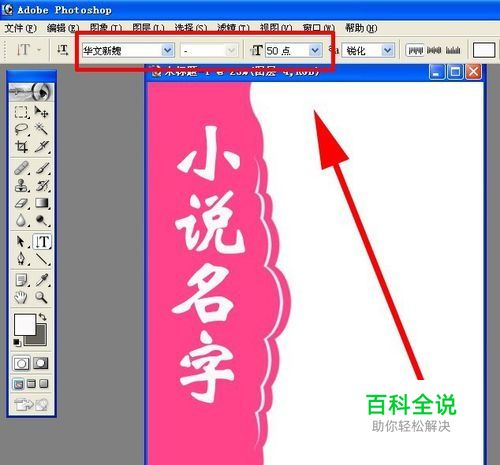Close the document window
The image size is (500, 465).
[473, 72]
